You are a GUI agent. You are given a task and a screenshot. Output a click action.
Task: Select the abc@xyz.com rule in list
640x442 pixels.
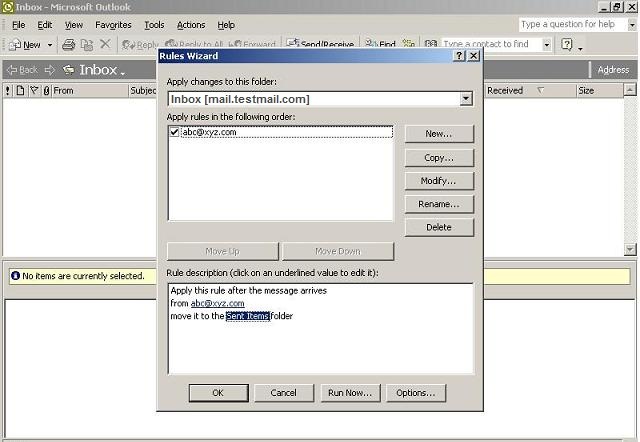tap(286, 132)
